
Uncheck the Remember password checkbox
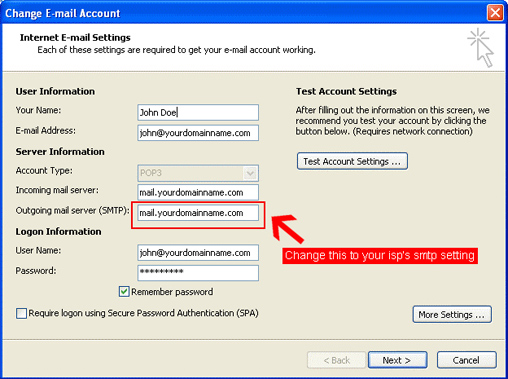124,292
